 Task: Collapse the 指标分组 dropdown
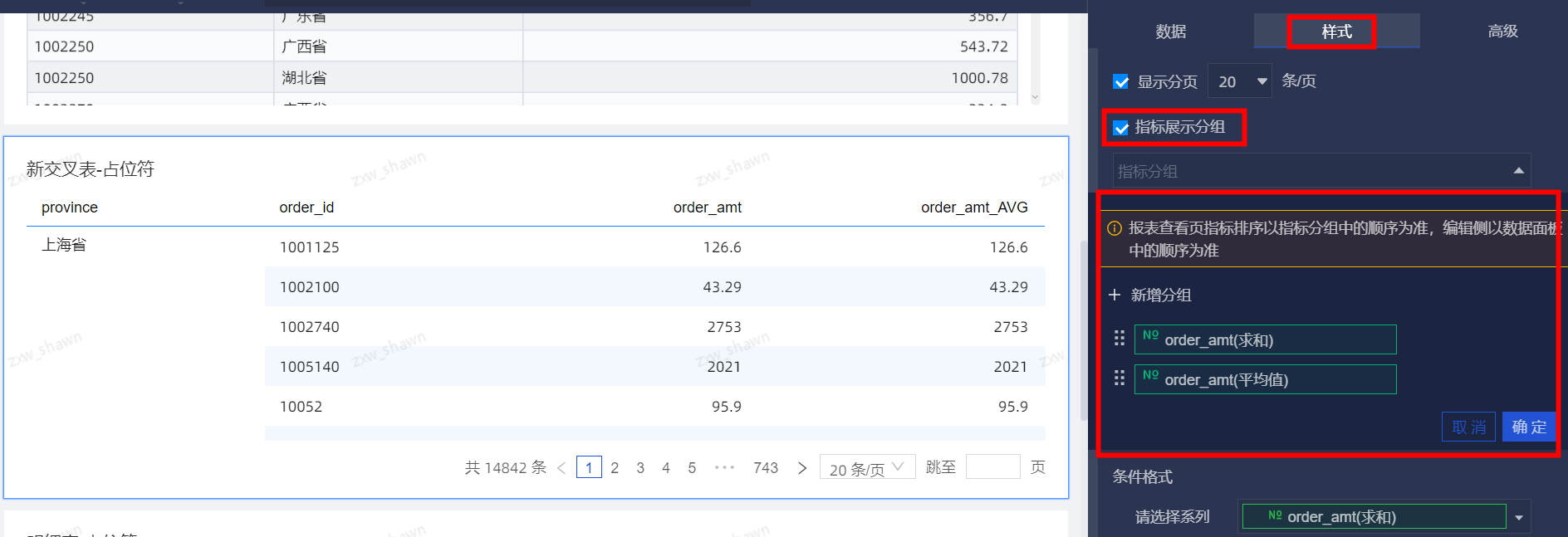tap(1518, 171)
